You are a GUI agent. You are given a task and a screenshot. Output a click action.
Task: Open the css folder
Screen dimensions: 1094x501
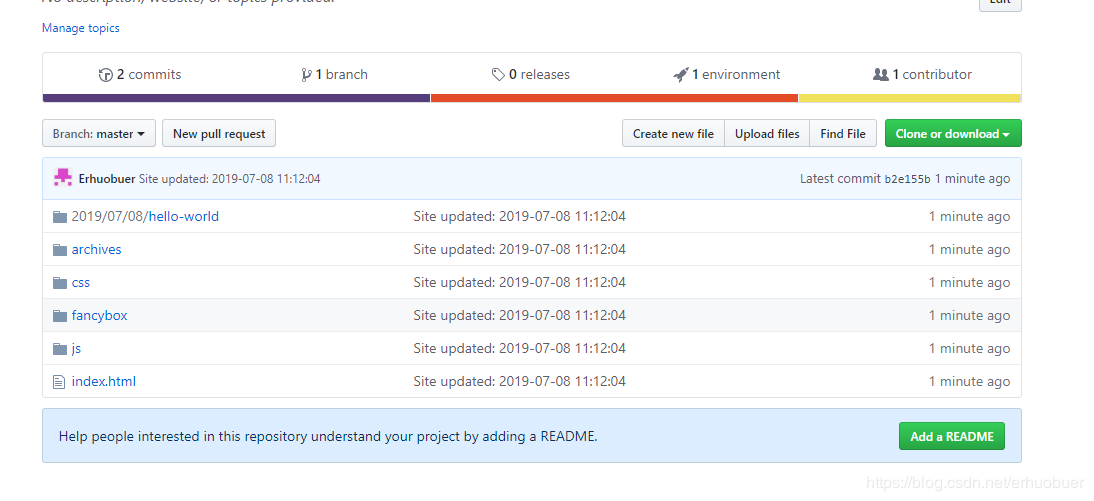pyautogui.click(x=81, y=283)
